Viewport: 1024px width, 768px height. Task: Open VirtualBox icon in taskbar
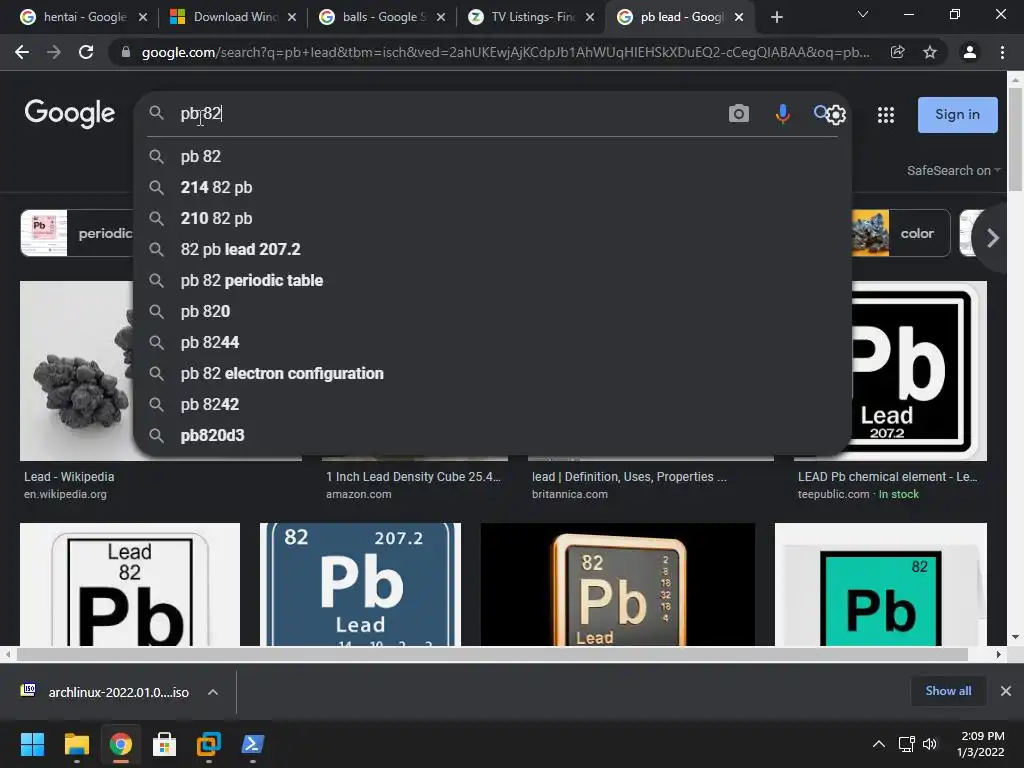pos(208,744)
